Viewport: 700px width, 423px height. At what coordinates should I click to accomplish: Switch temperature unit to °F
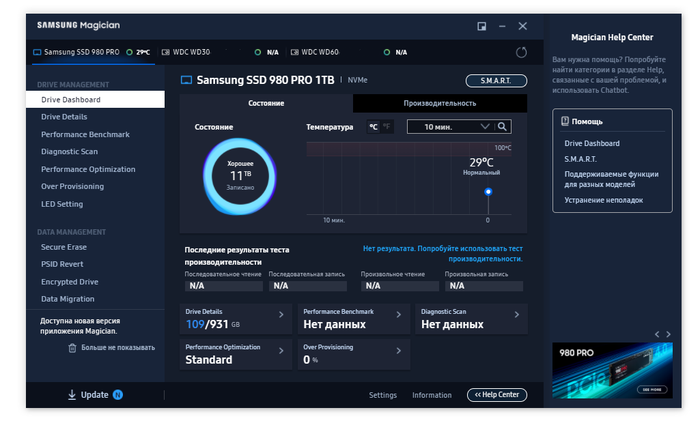[x=387, y=127]
